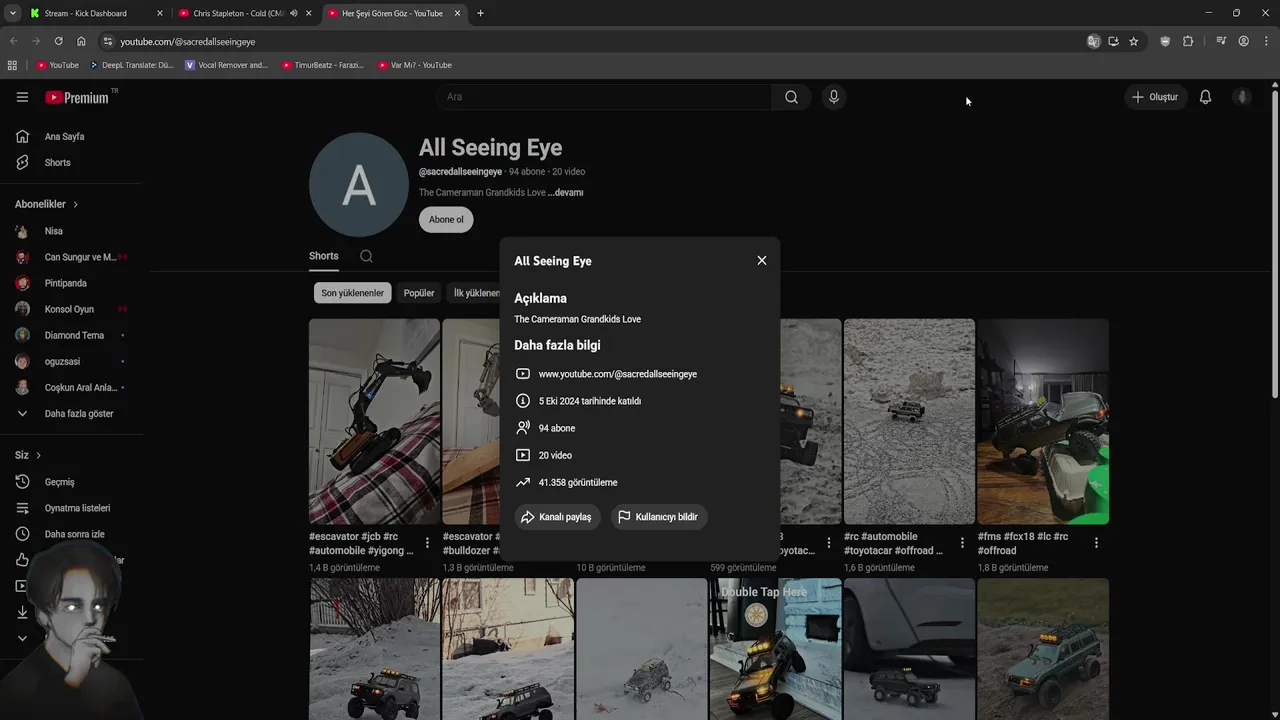Click into the Ara search field
The image size is (1280, 720).
click(603, 97)
